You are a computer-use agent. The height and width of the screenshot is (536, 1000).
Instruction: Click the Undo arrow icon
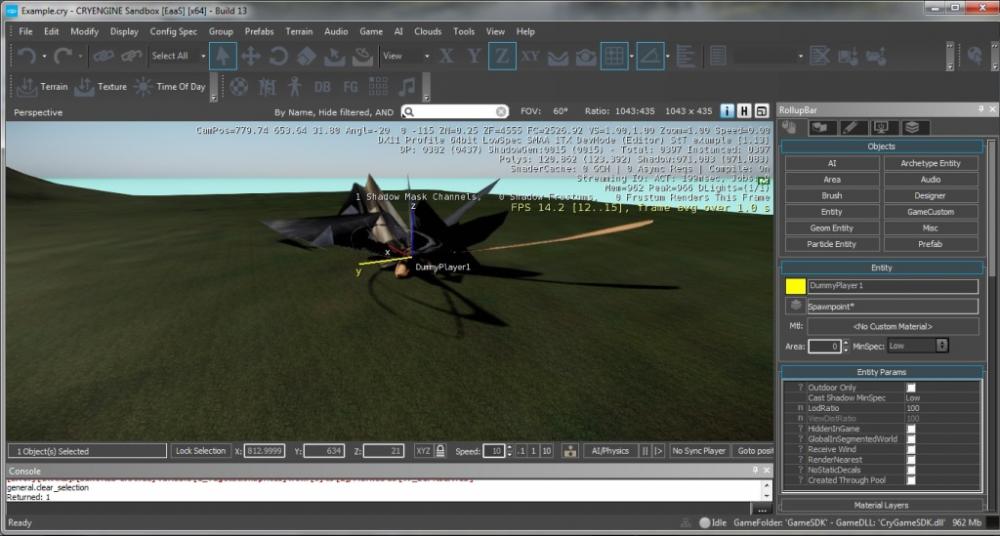tap(26, 56)
